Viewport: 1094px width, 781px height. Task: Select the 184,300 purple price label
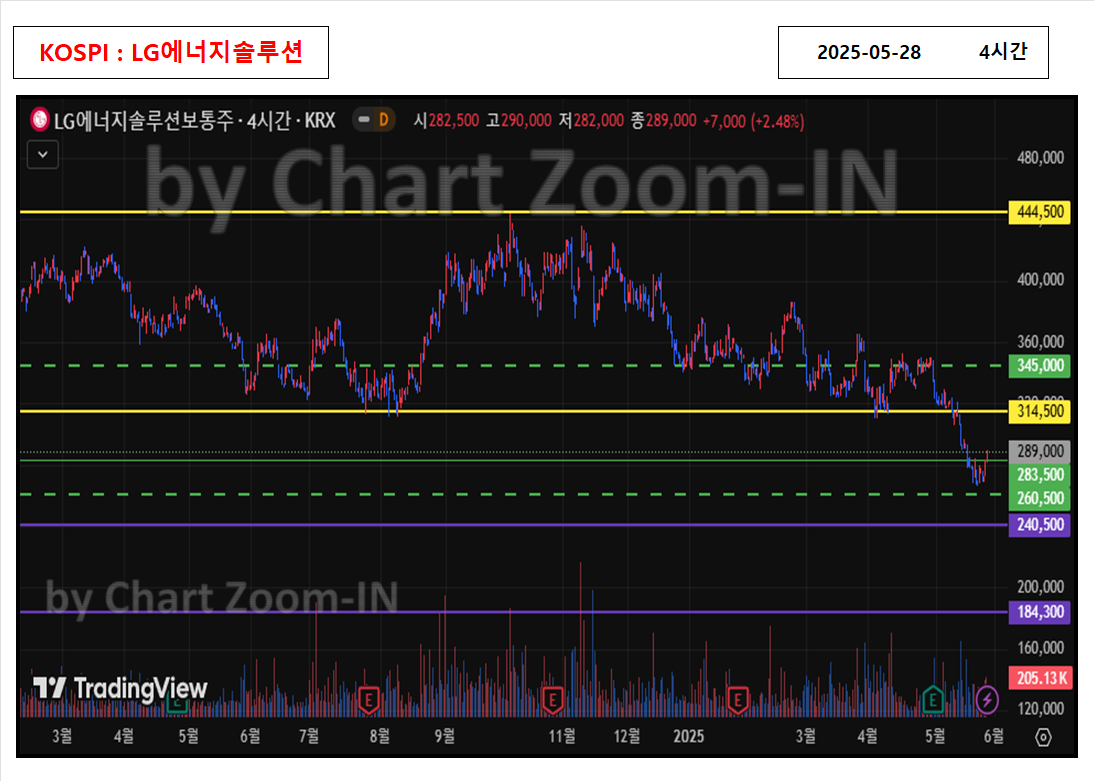1040,612
